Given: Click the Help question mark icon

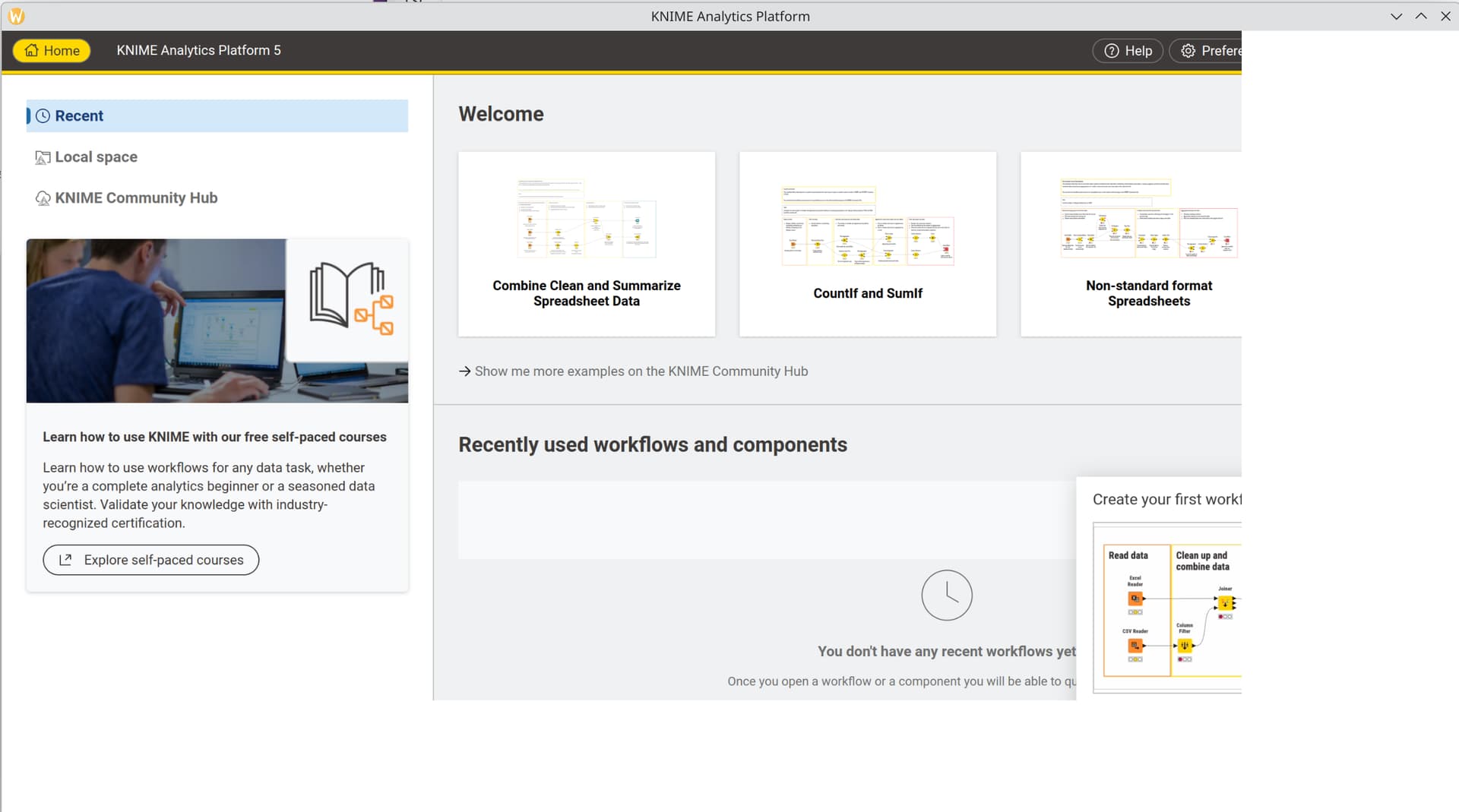Looking at the screenshot, I should click(x=1111, y=51).
